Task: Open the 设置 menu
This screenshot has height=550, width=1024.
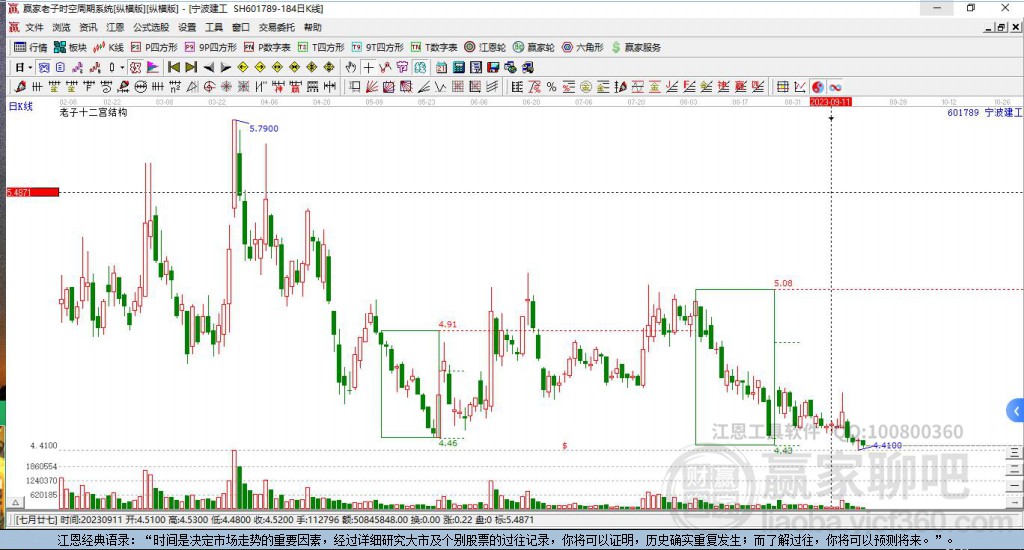Action: pyautogui.click(x=187, y=27)
